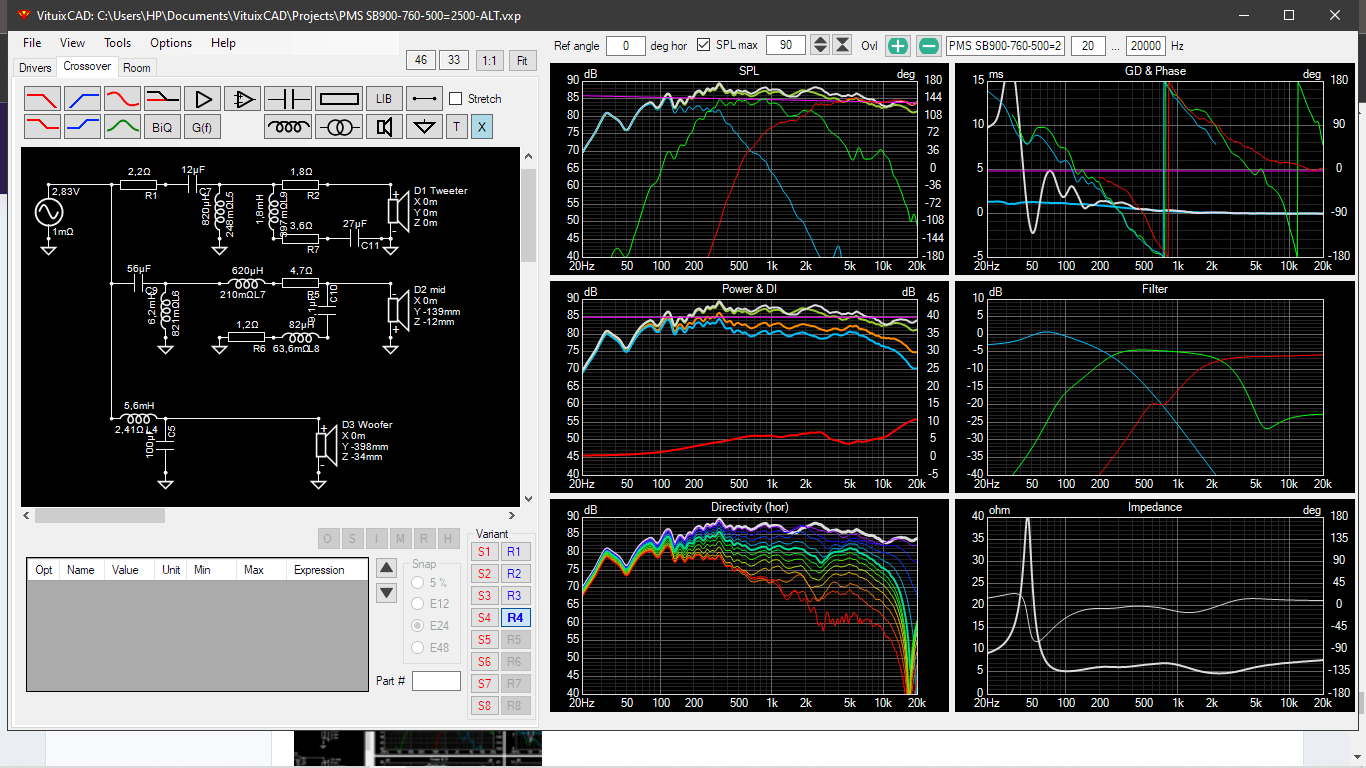Add an op-amp with plus/minus inputs
Image resolution: width=1366 pixels, height=768 pixels.
pyautogui.click(x=242, y=99)
